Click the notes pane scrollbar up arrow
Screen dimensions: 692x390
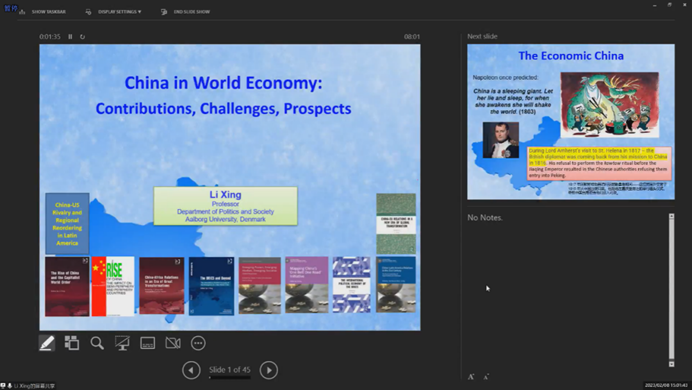coord(671,216)
